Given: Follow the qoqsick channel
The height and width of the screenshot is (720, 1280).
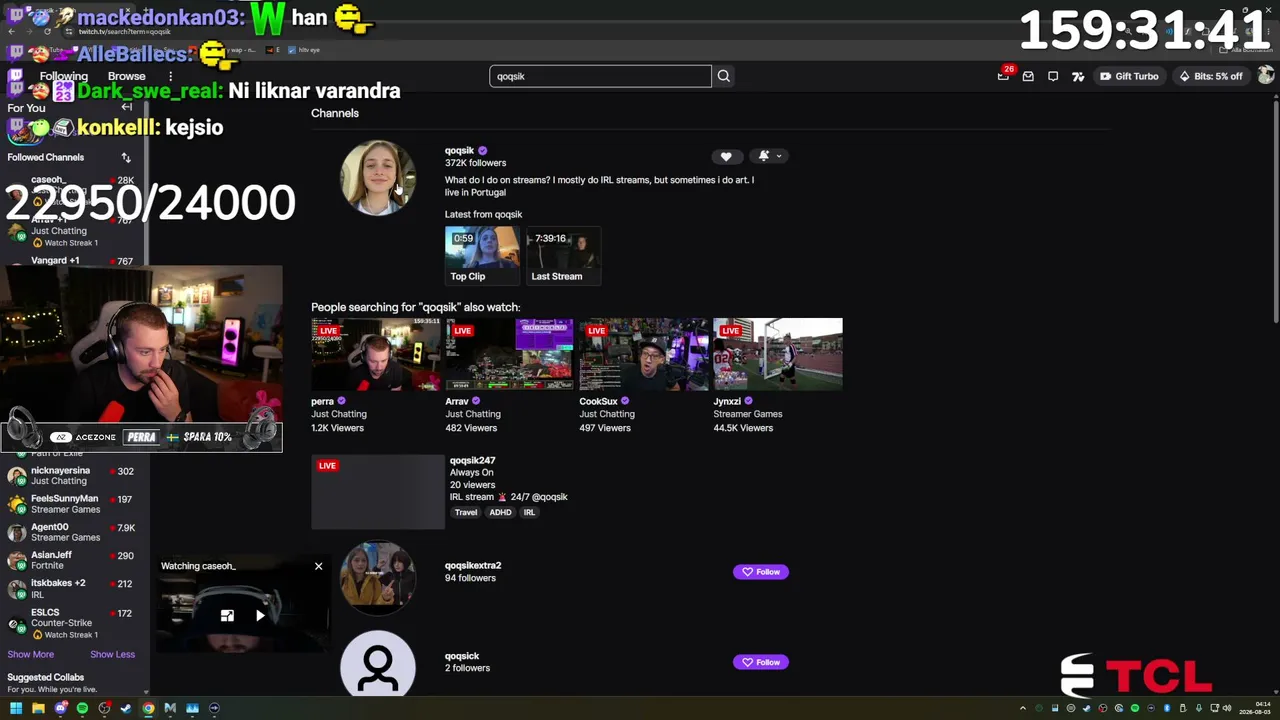Looking at the screenshot, I should (x=761, y=662).
